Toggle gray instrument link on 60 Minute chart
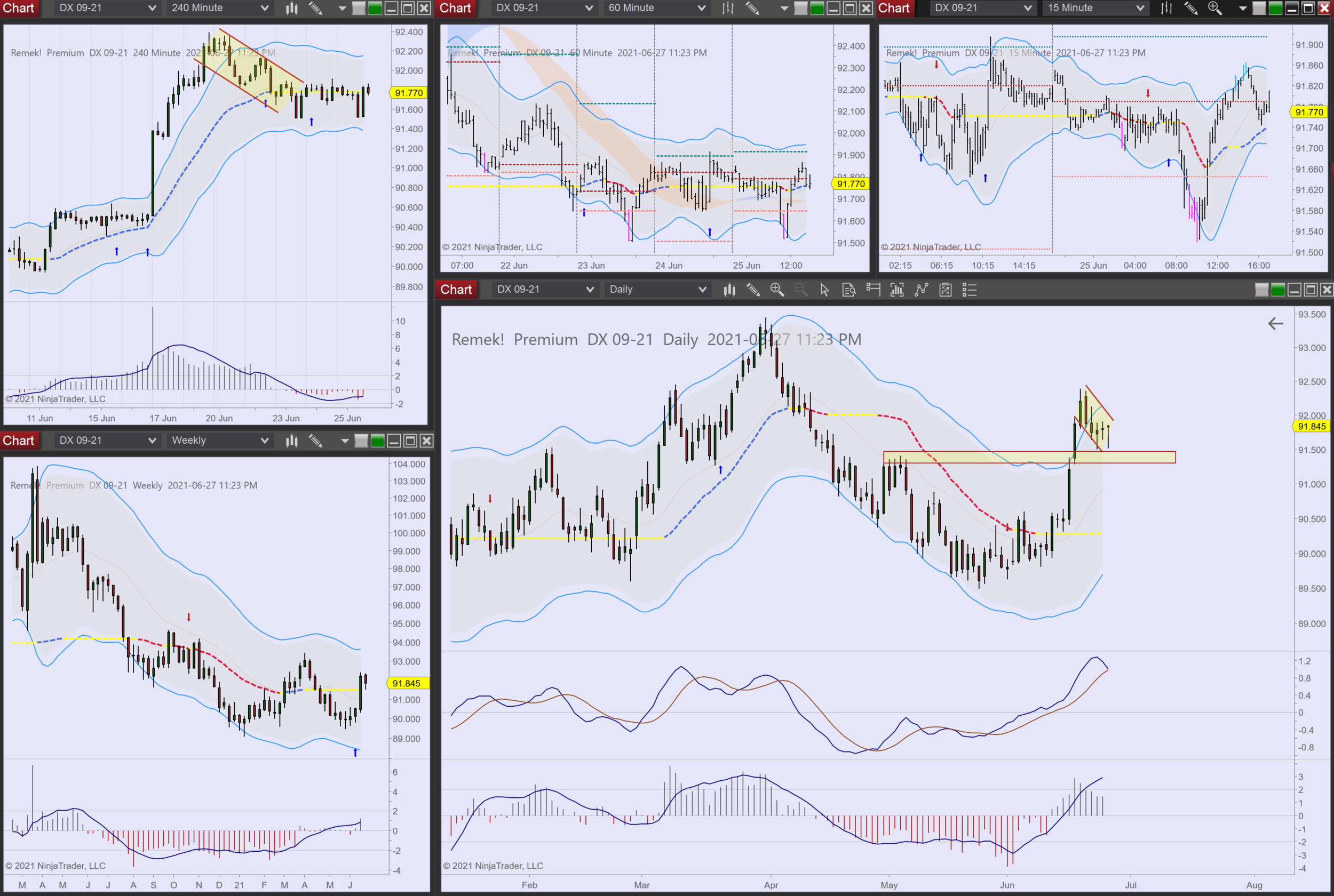 tap(801, 8)
